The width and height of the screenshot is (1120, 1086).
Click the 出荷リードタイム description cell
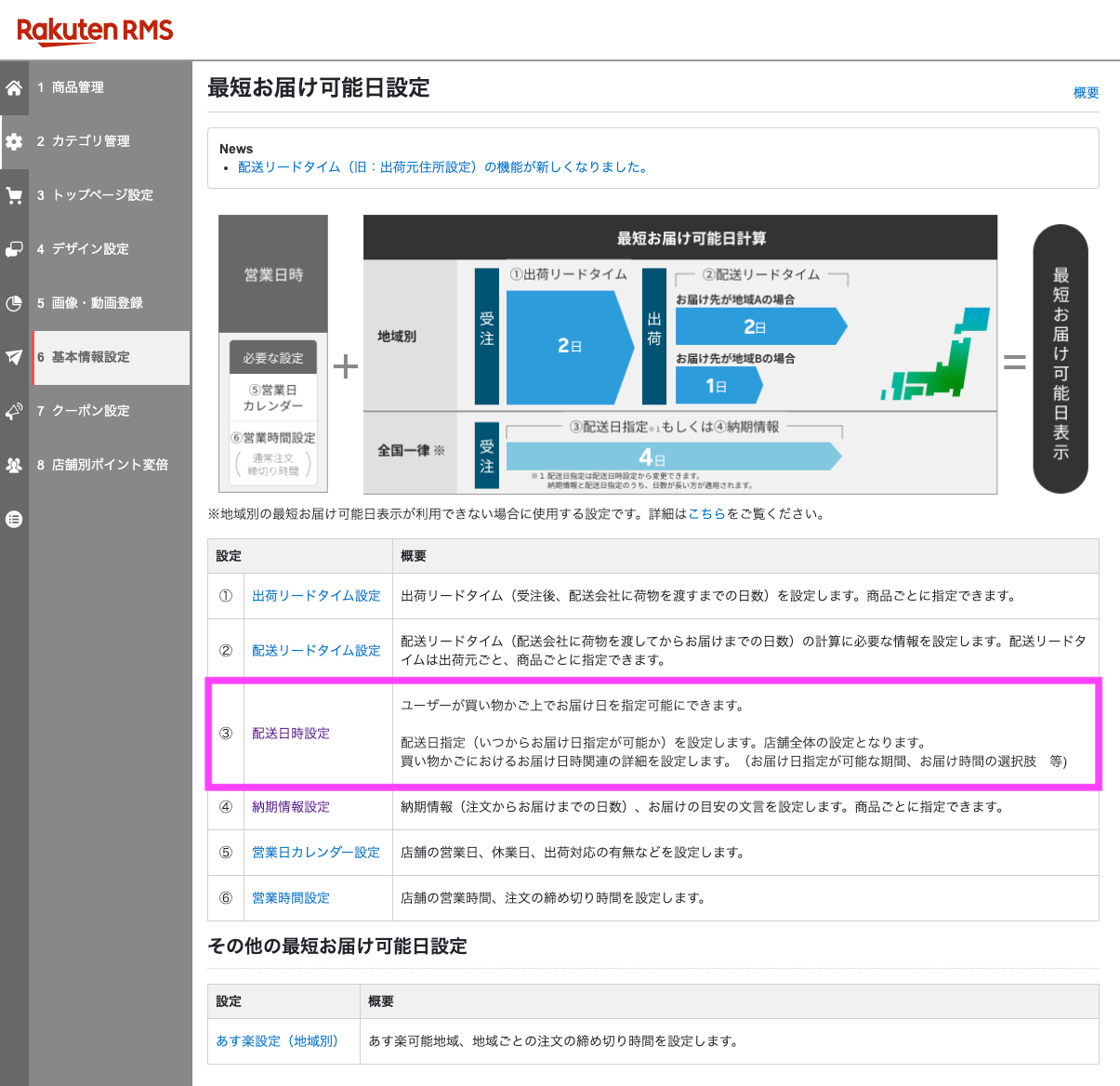pyautogui.click(x=745, y=596)
